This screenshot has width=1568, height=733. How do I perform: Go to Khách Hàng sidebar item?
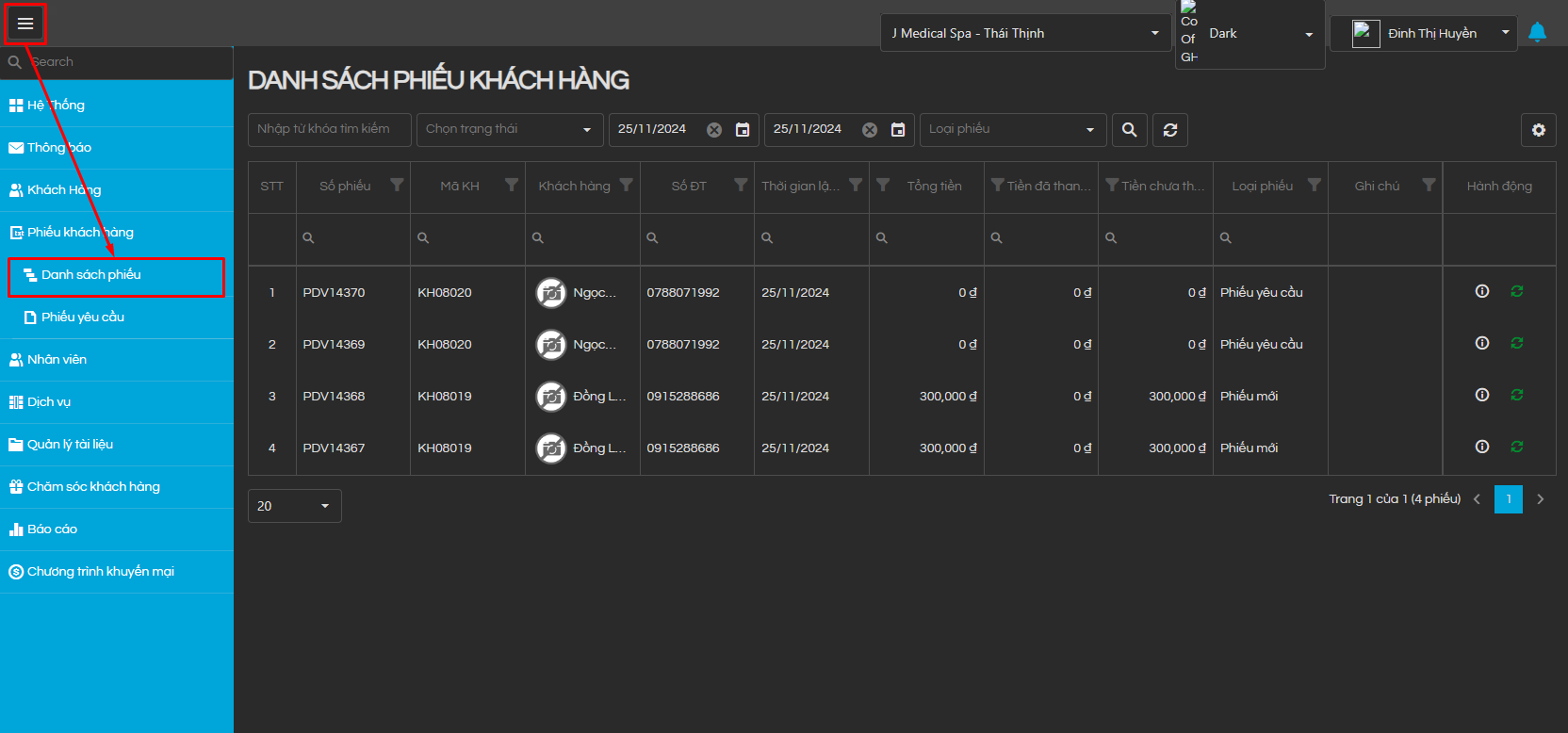[64, 190]
